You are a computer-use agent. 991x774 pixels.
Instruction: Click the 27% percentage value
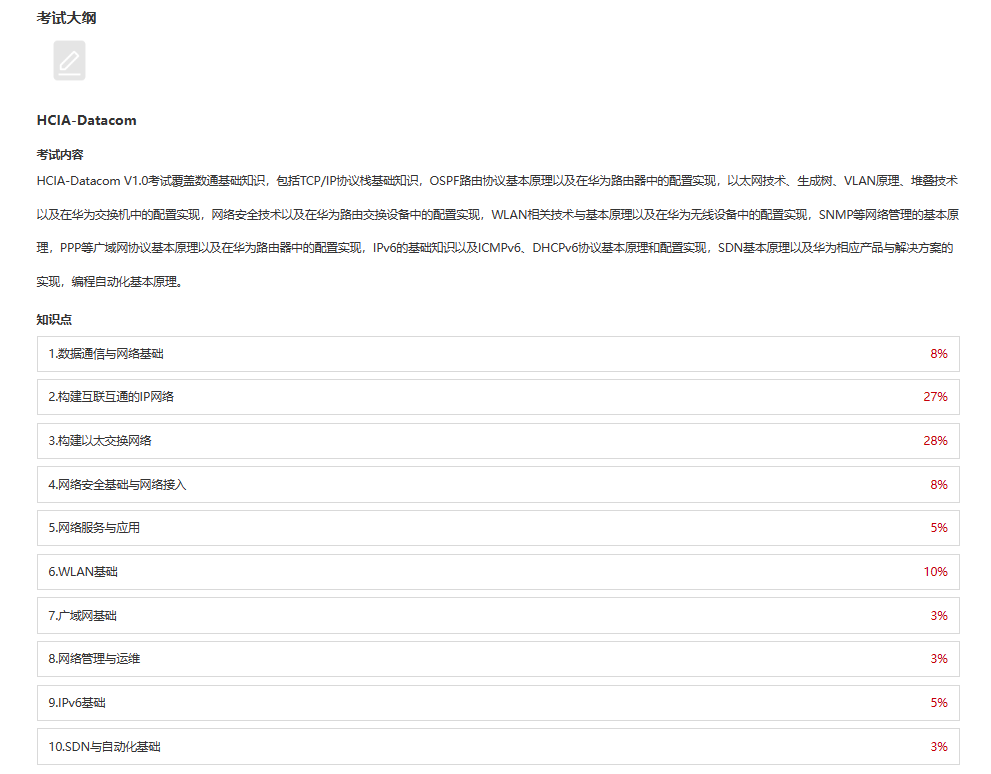935,397
